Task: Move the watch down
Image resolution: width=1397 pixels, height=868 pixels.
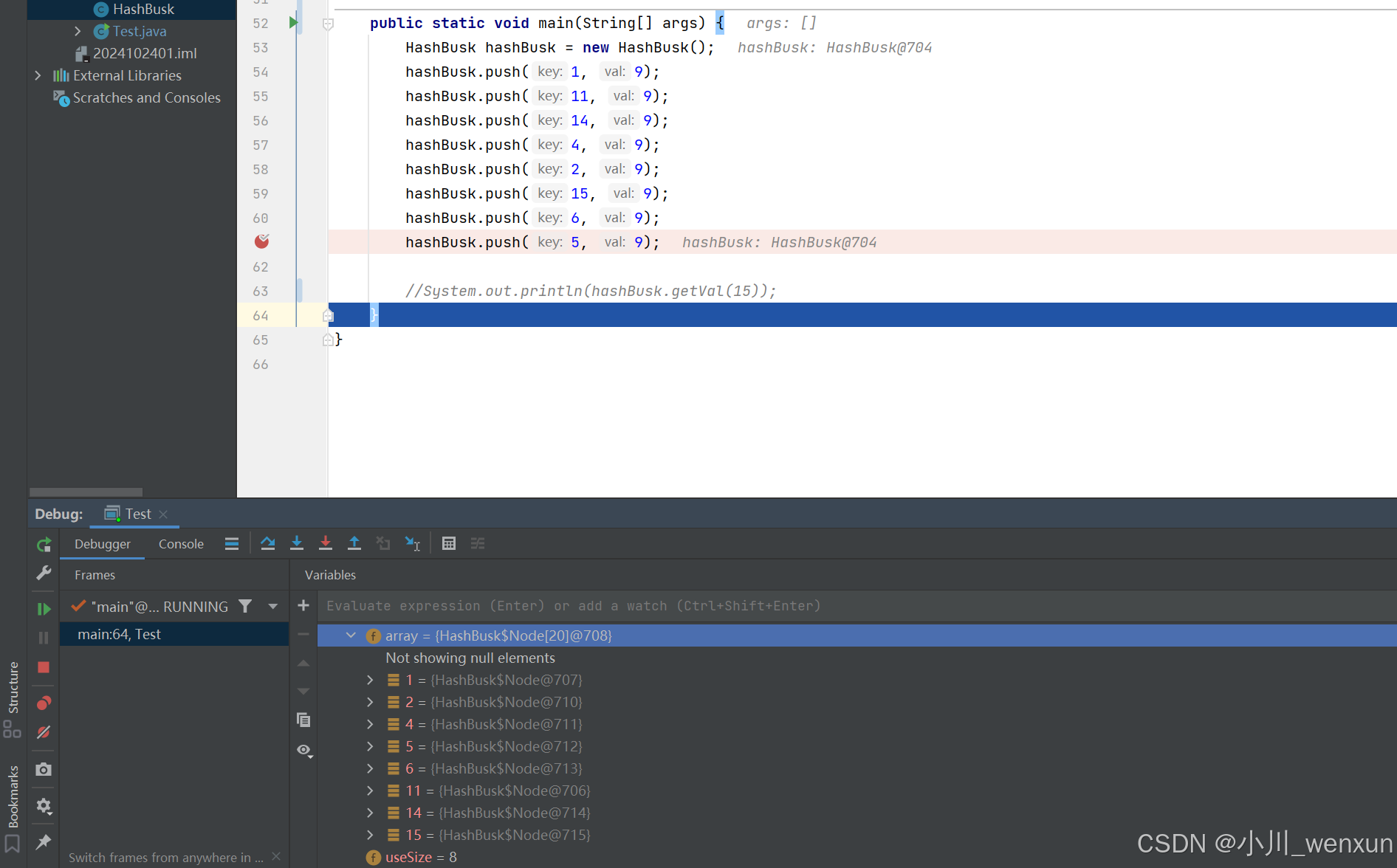Action: pyautogui.click(x=303, y=692)
